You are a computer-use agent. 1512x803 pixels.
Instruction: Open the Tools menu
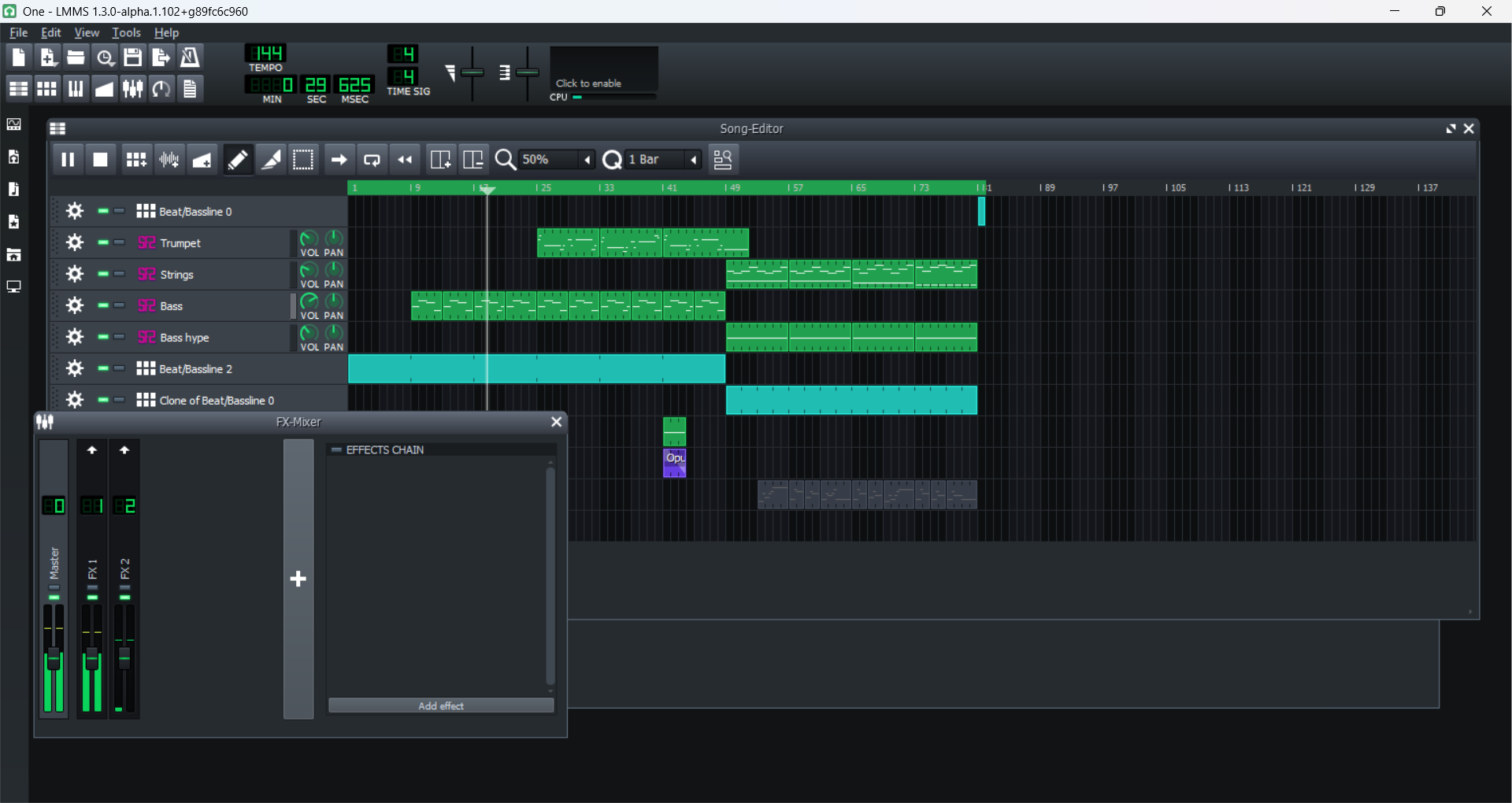126,32
